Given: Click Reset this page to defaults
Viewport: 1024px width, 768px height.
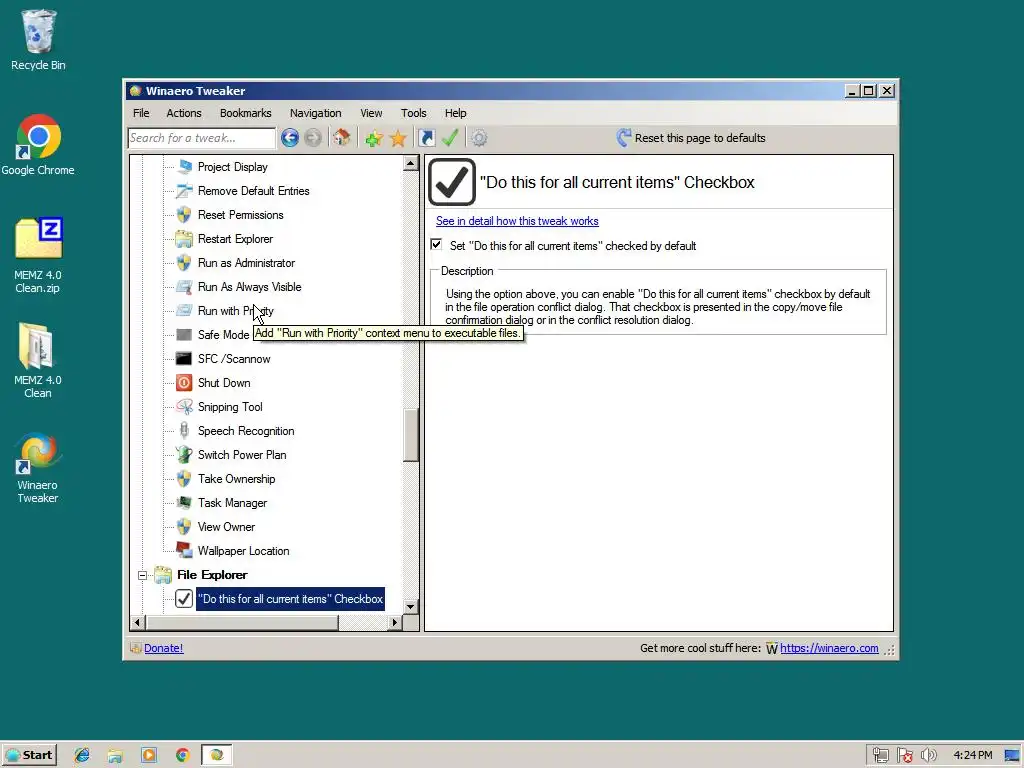Looking at the screenshot, I should [x=691, y=138].
